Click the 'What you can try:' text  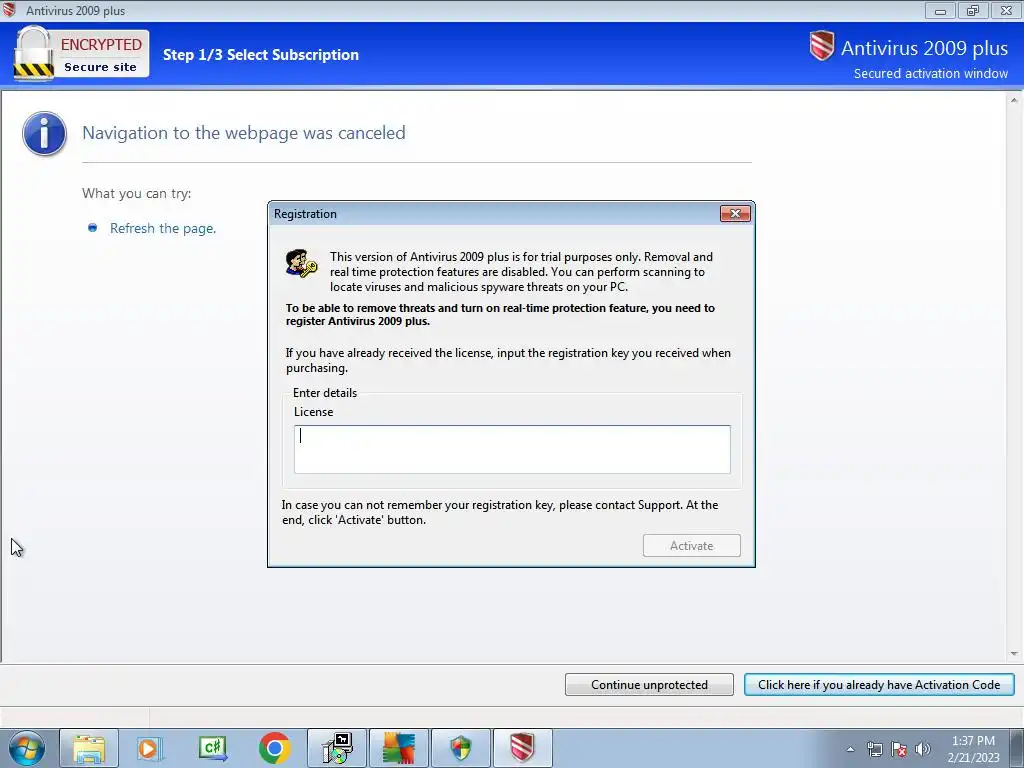tap(136, 193)
